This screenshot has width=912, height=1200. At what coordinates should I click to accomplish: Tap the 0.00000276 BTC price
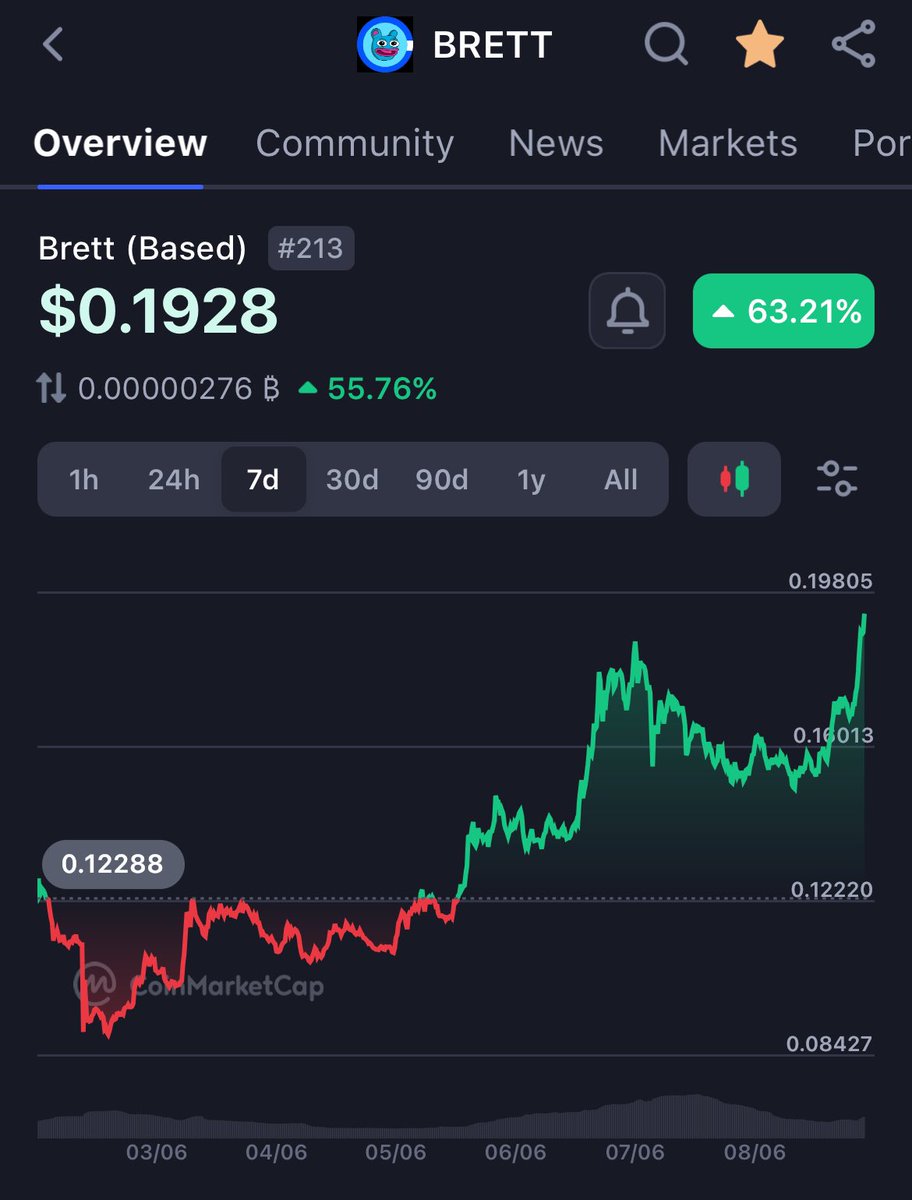click(179, 388)
